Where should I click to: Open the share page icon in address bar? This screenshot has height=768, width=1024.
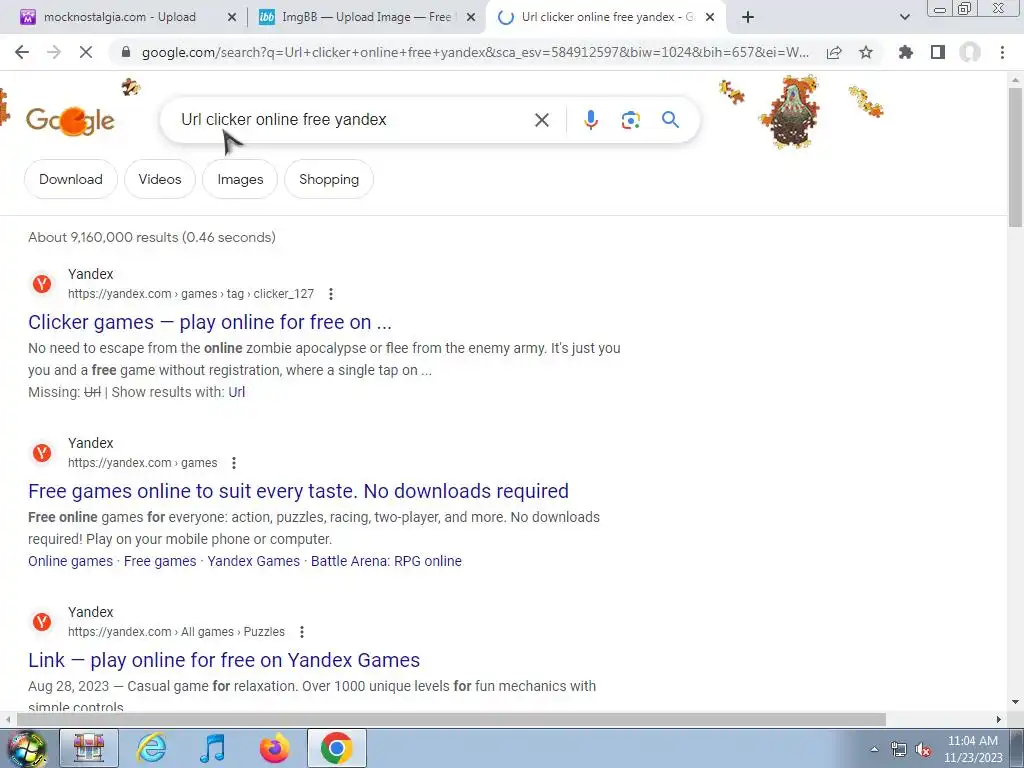(834, 52)
